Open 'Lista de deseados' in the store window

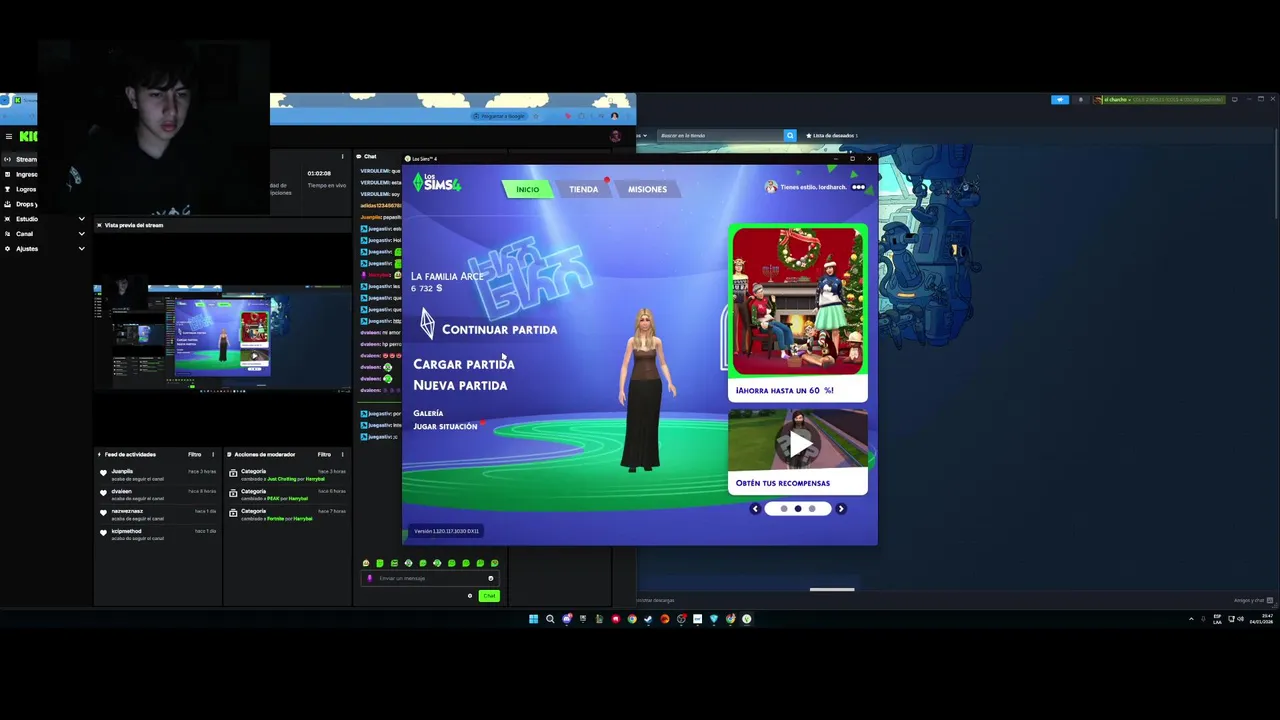click(x=832, y=135)
